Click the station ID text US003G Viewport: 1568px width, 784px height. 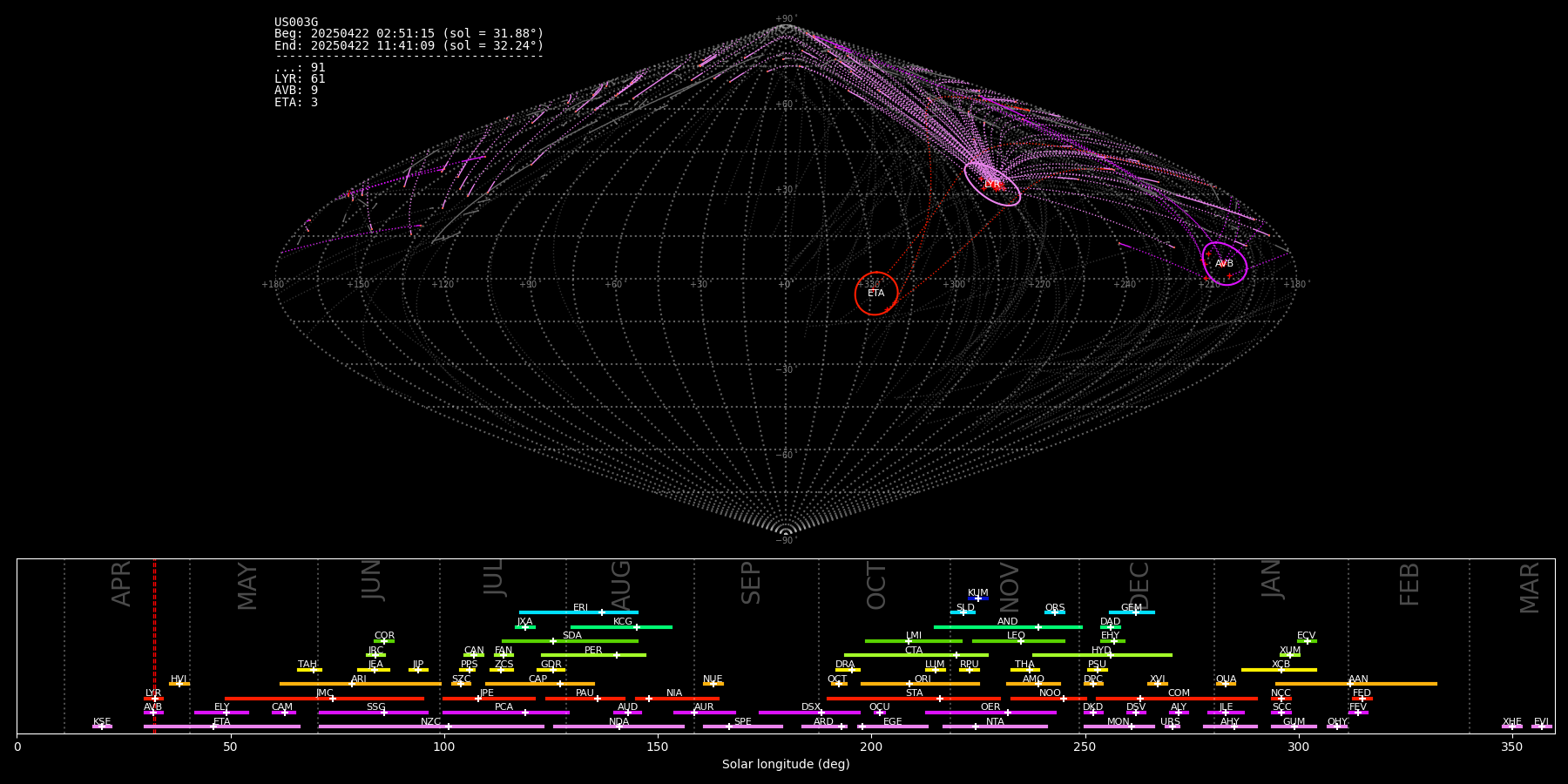tap(296, 23)
